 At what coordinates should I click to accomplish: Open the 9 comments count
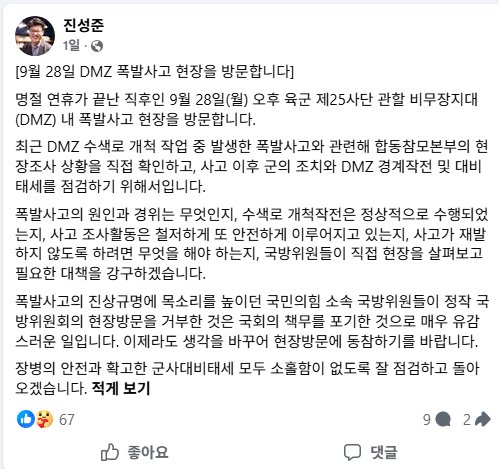tap(427, 420)
